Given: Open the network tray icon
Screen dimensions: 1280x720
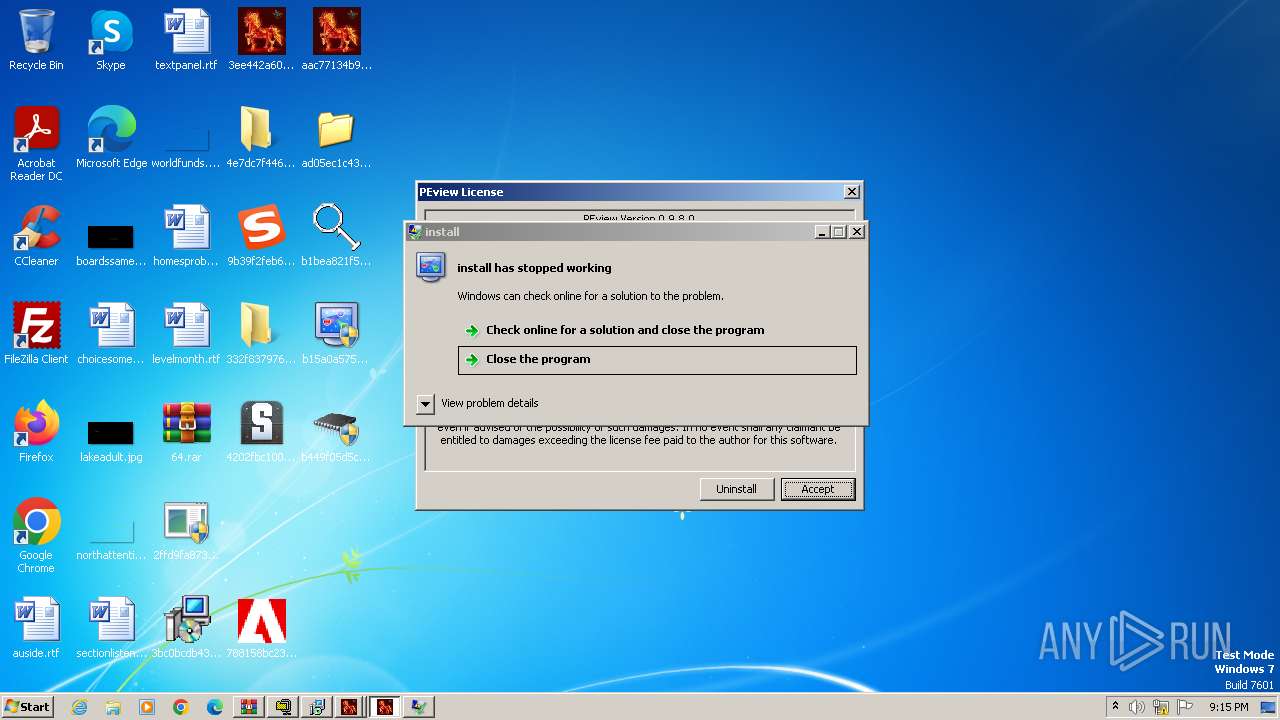Looking at the screenshot, I should (1161, 707).
